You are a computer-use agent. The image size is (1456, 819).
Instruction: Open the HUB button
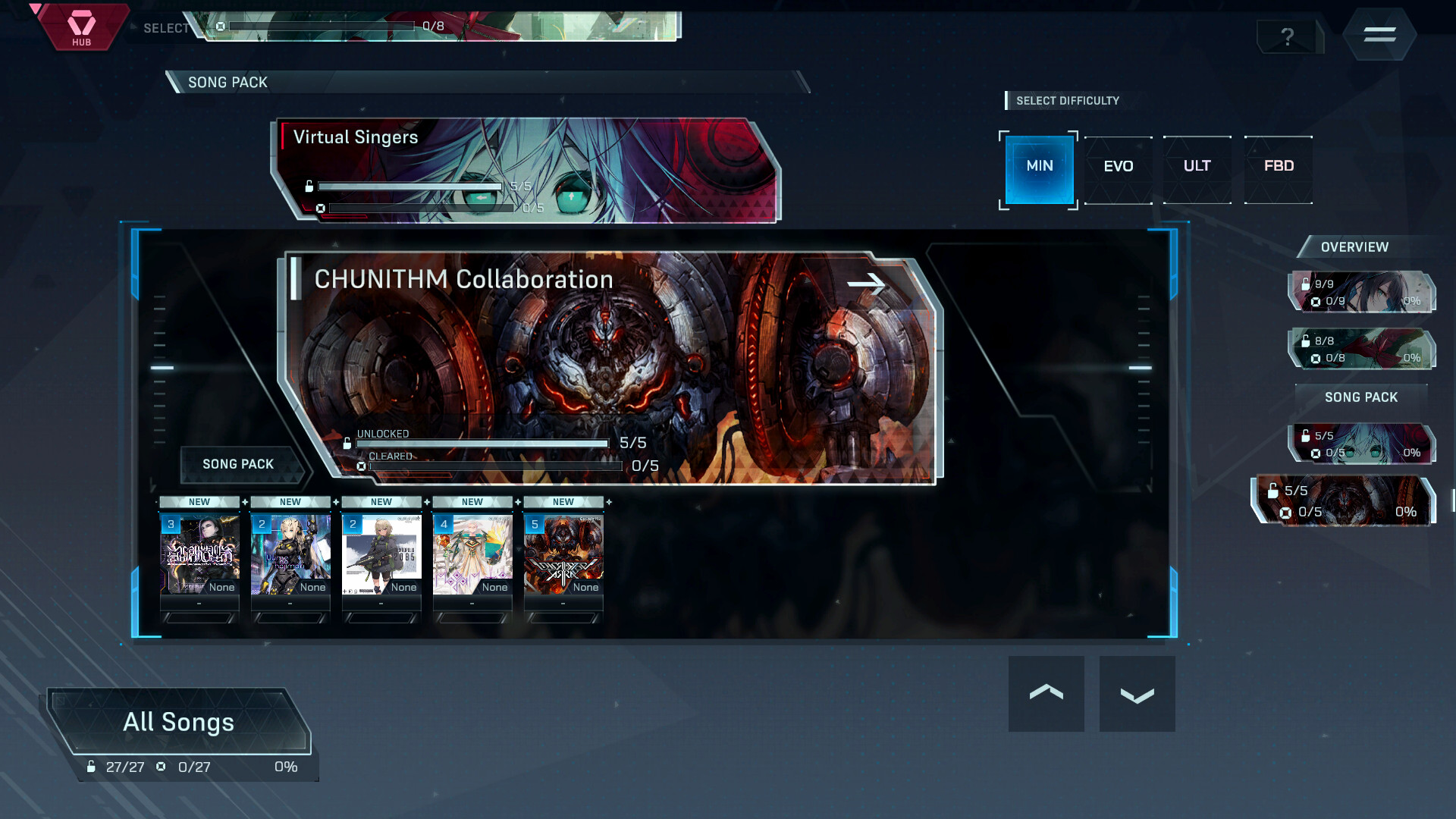click(81, 27)
